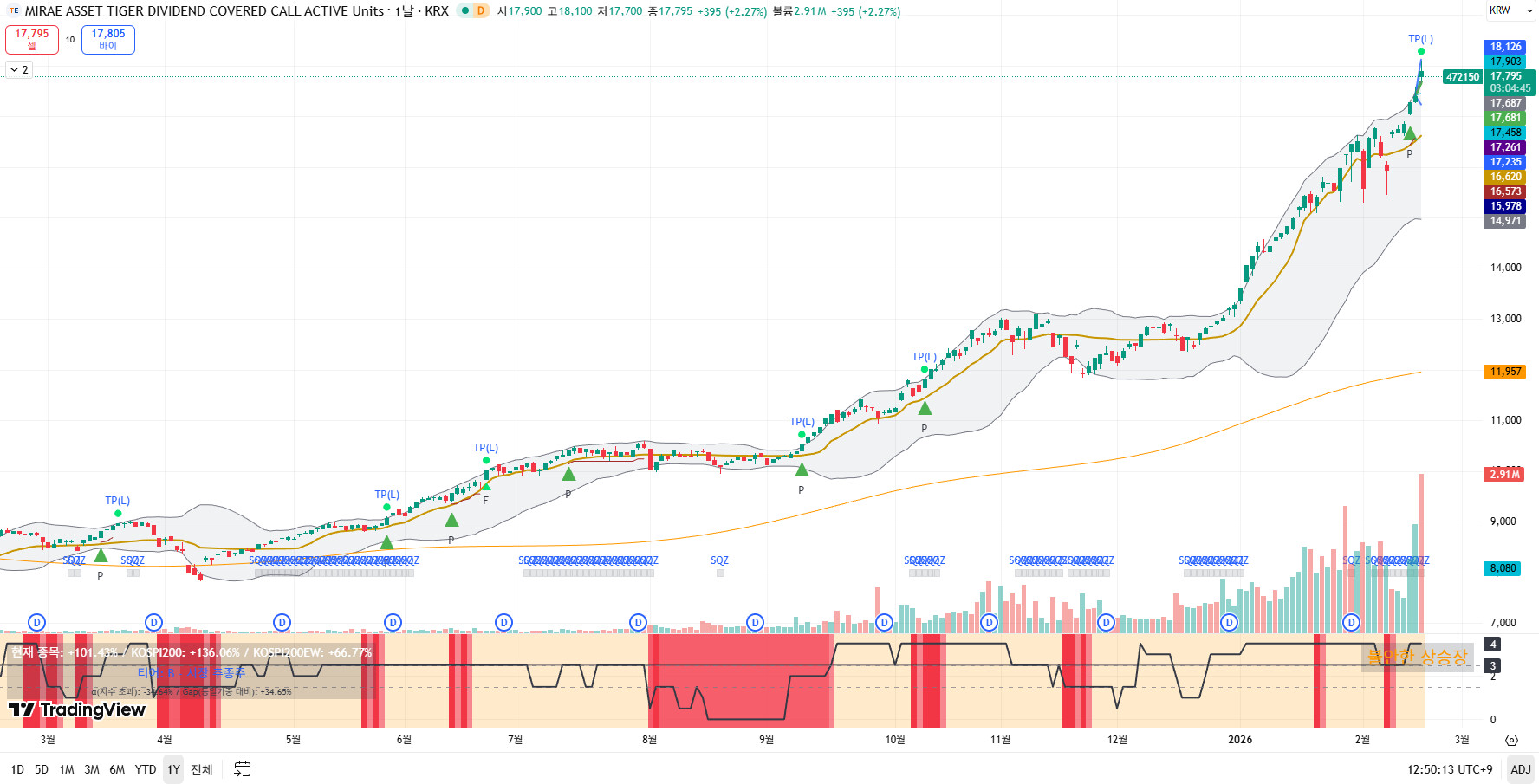Screen dimensions: 1539x784
Task: Open the dividend marker just before October
Action: (884, 622)
